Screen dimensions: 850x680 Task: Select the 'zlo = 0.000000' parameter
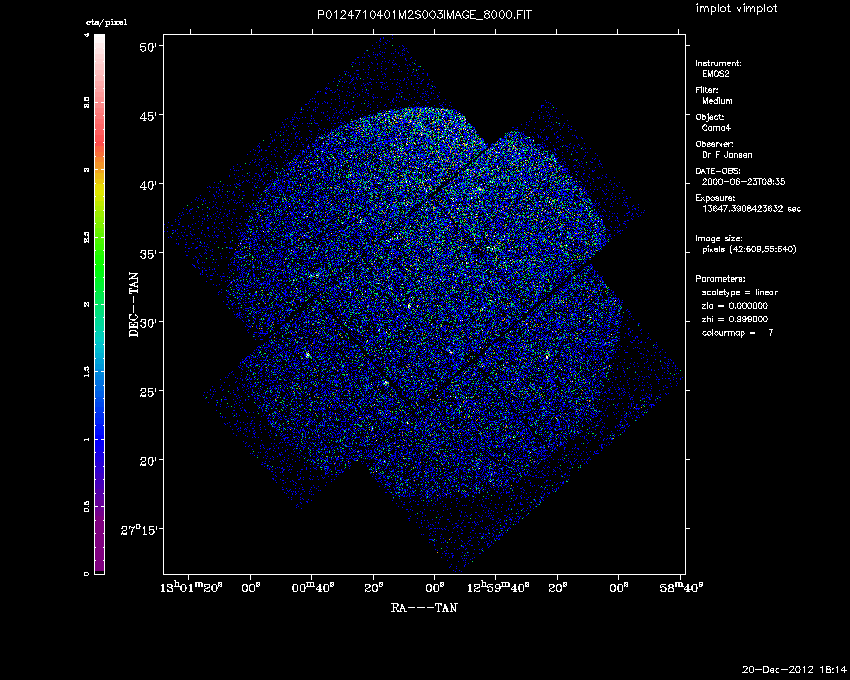pyautogui.click(x=735, y=306)
